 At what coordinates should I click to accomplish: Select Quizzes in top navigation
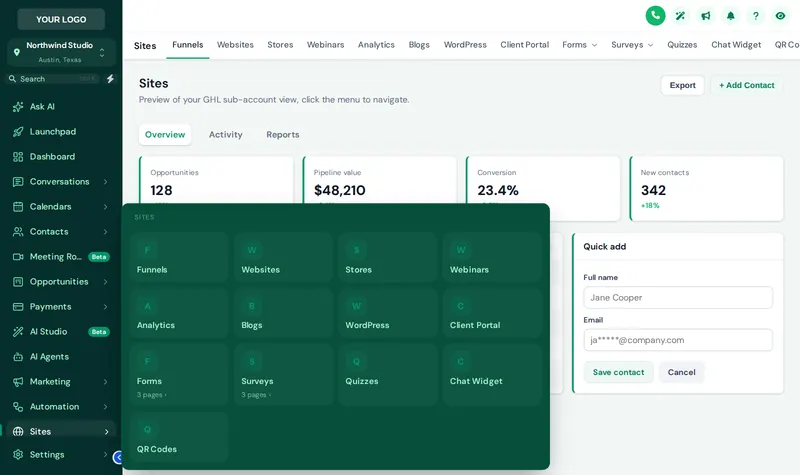682,45
